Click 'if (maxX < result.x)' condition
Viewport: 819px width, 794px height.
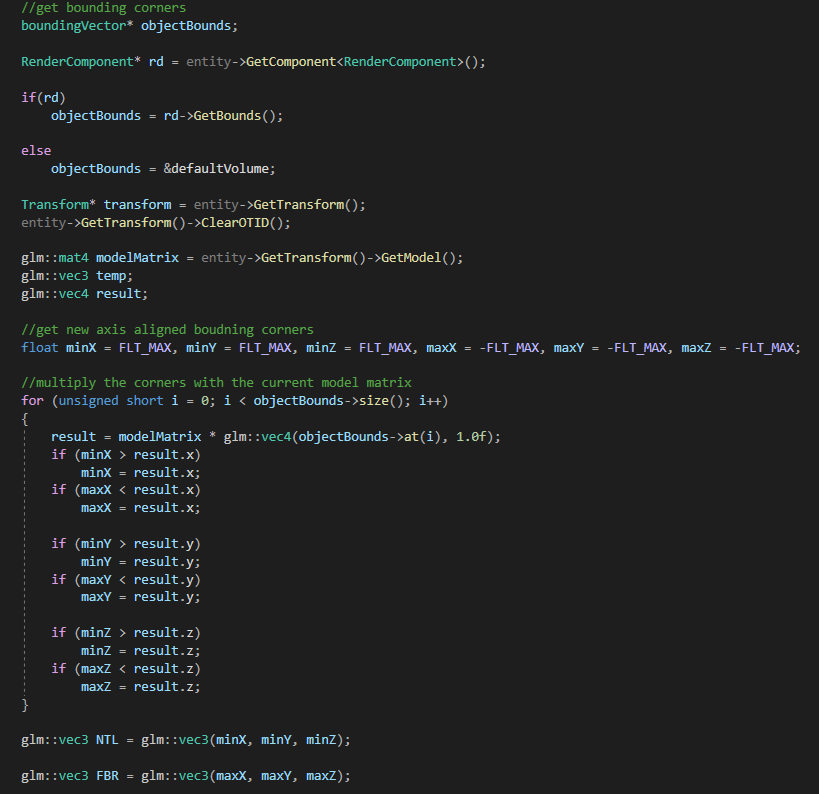pos(126,489)
